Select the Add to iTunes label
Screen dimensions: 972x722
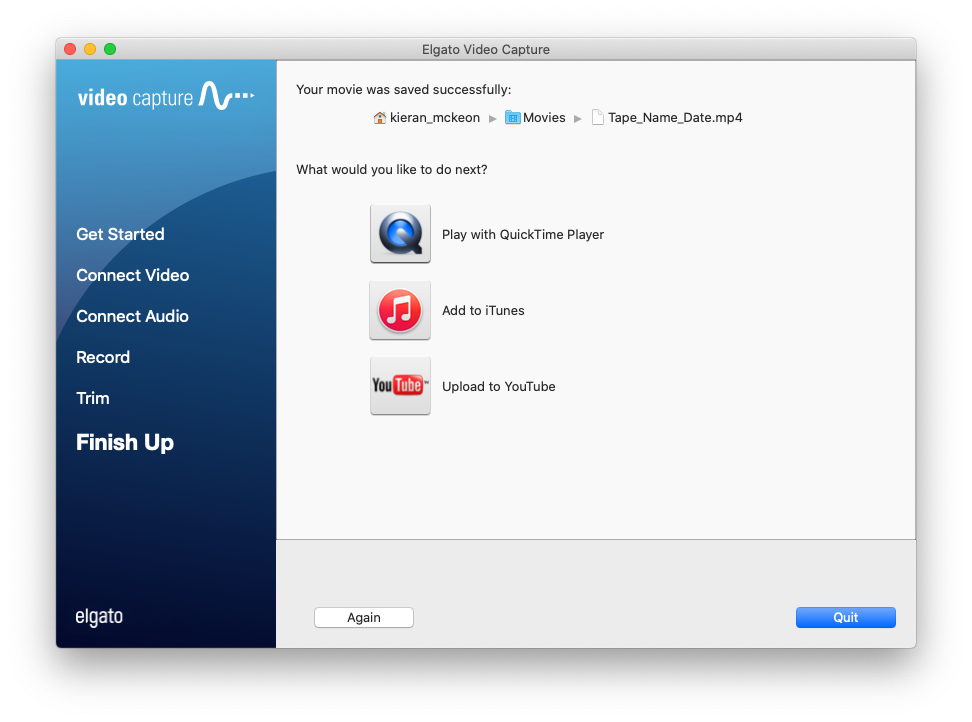(x=483, y=310)
